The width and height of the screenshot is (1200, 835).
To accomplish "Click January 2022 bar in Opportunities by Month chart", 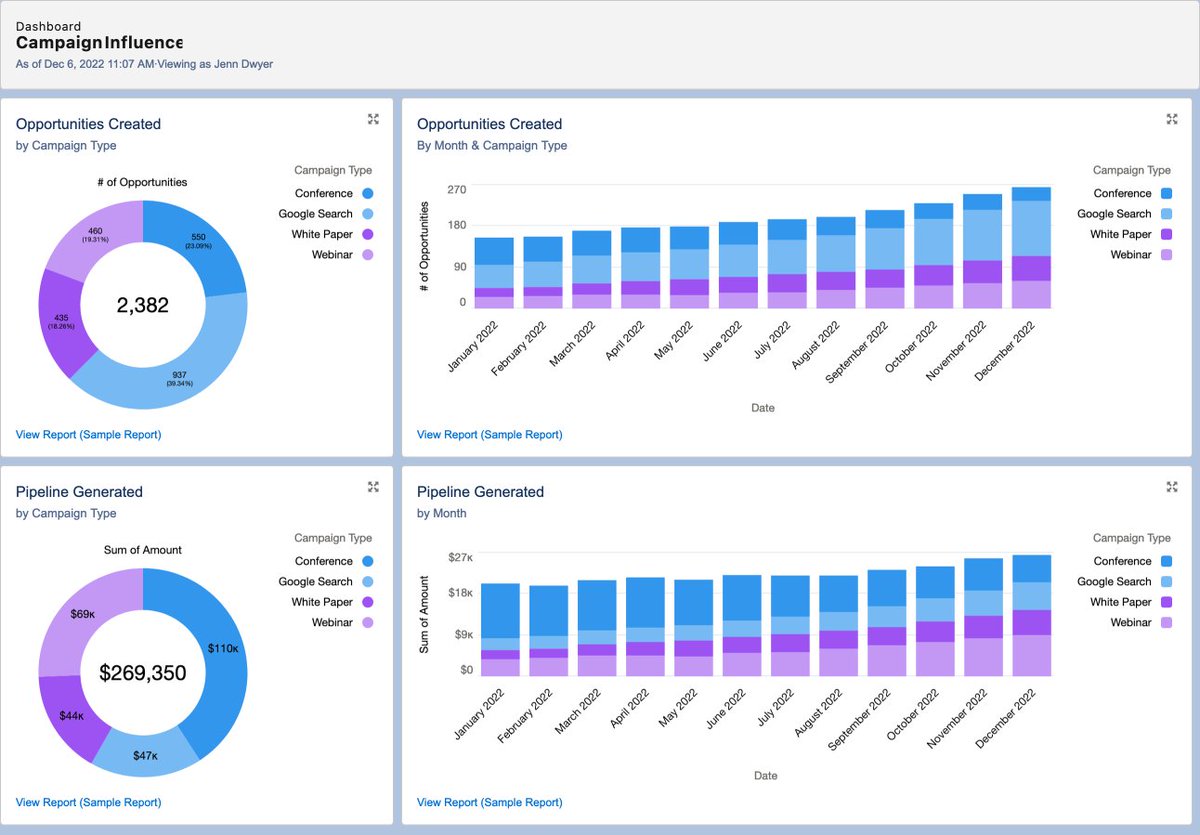I will pyautogui.click(x=494, y=272).
